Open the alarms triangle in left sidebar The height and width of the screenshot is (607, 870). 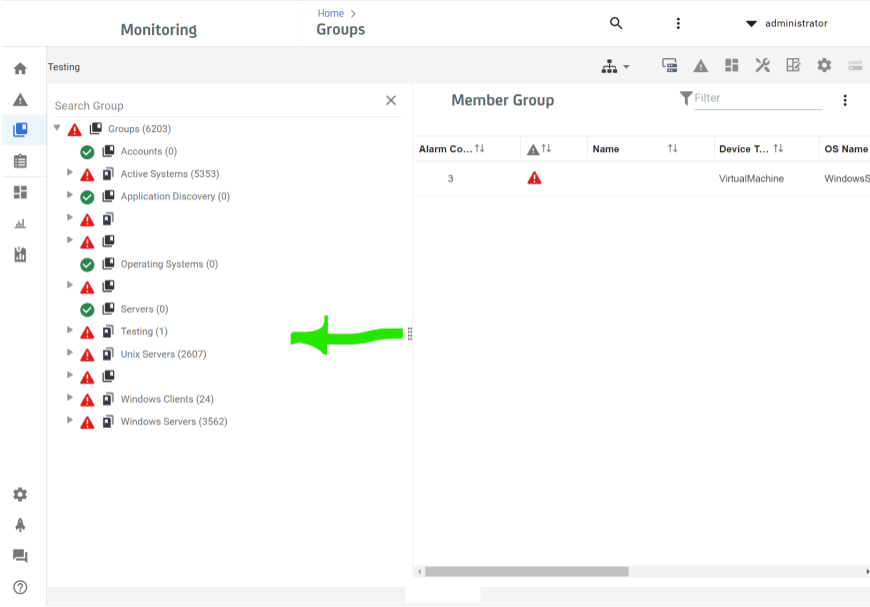pyautogui.click(x=20, y=100)
